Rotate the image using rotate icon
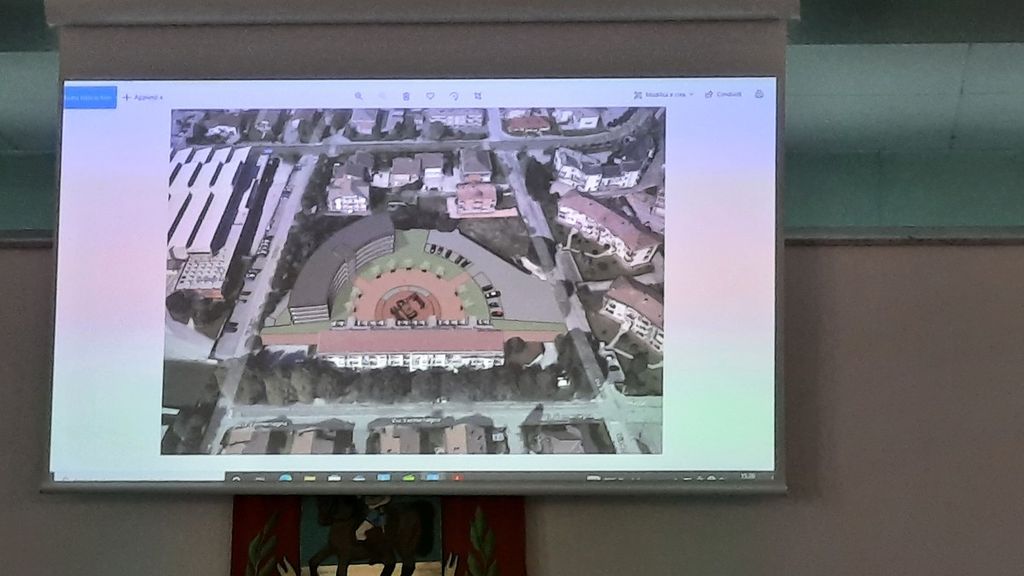The width and height of the screenshot is (1024, 576). (x=454, y=96)
